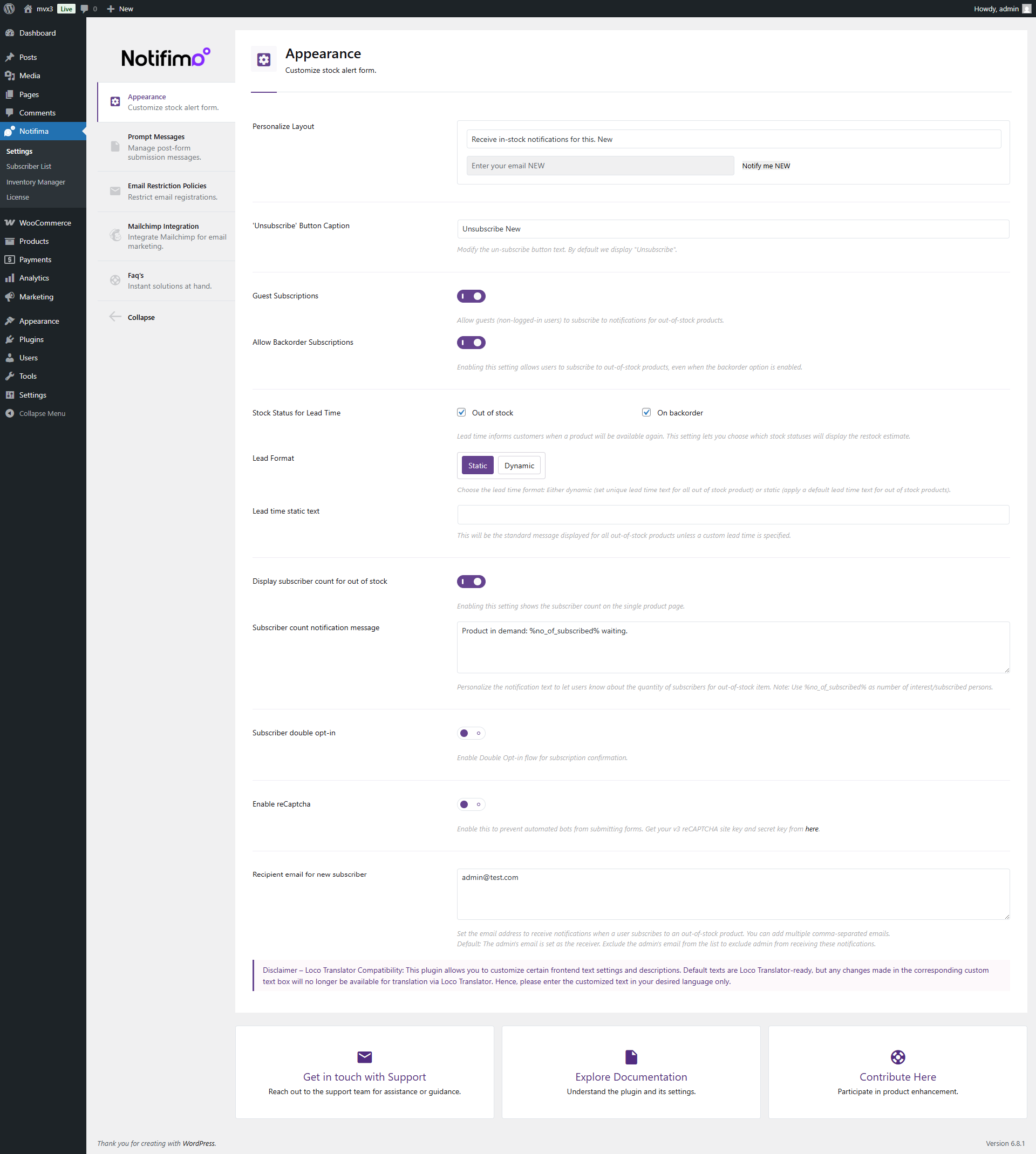Image resolution: width=1036 pixels, height=1154 pixels.
Task: Click the Media library icon
Action: (10, 76)
